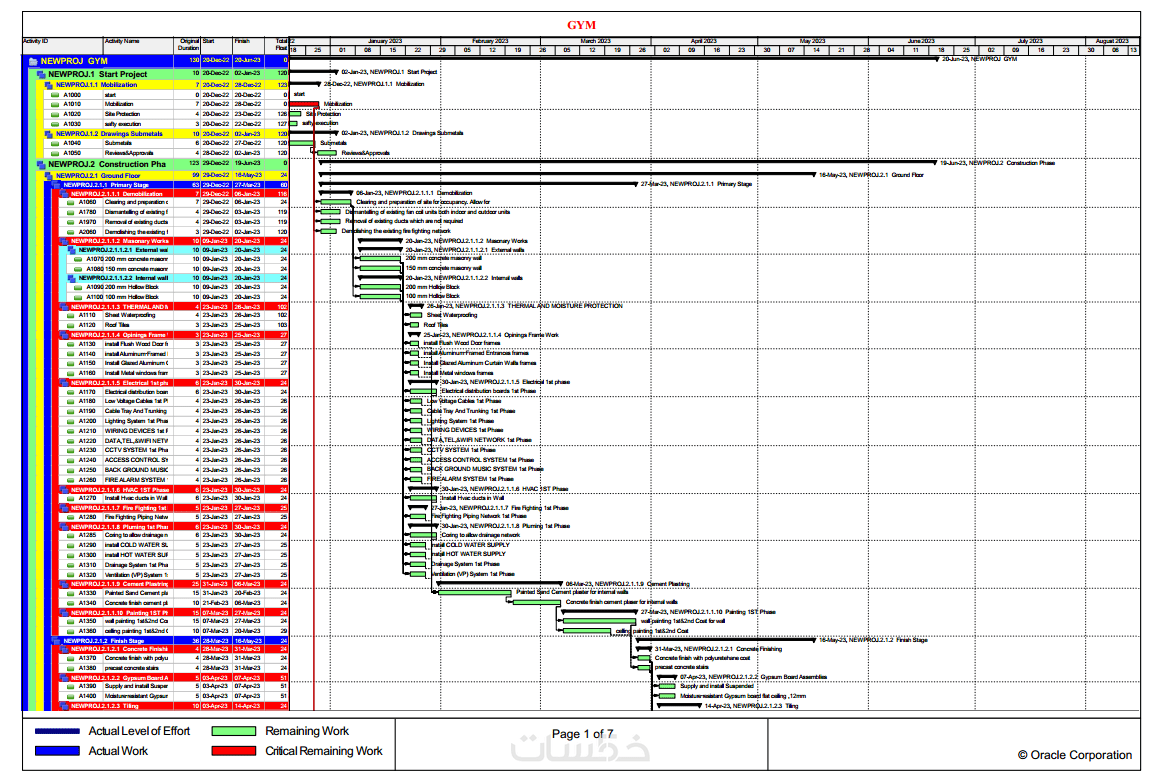Click the WBS icon beside NEWPROJ.2 Construction Phase
This screenshot has height=778, width=1161.
pos(41,164)
